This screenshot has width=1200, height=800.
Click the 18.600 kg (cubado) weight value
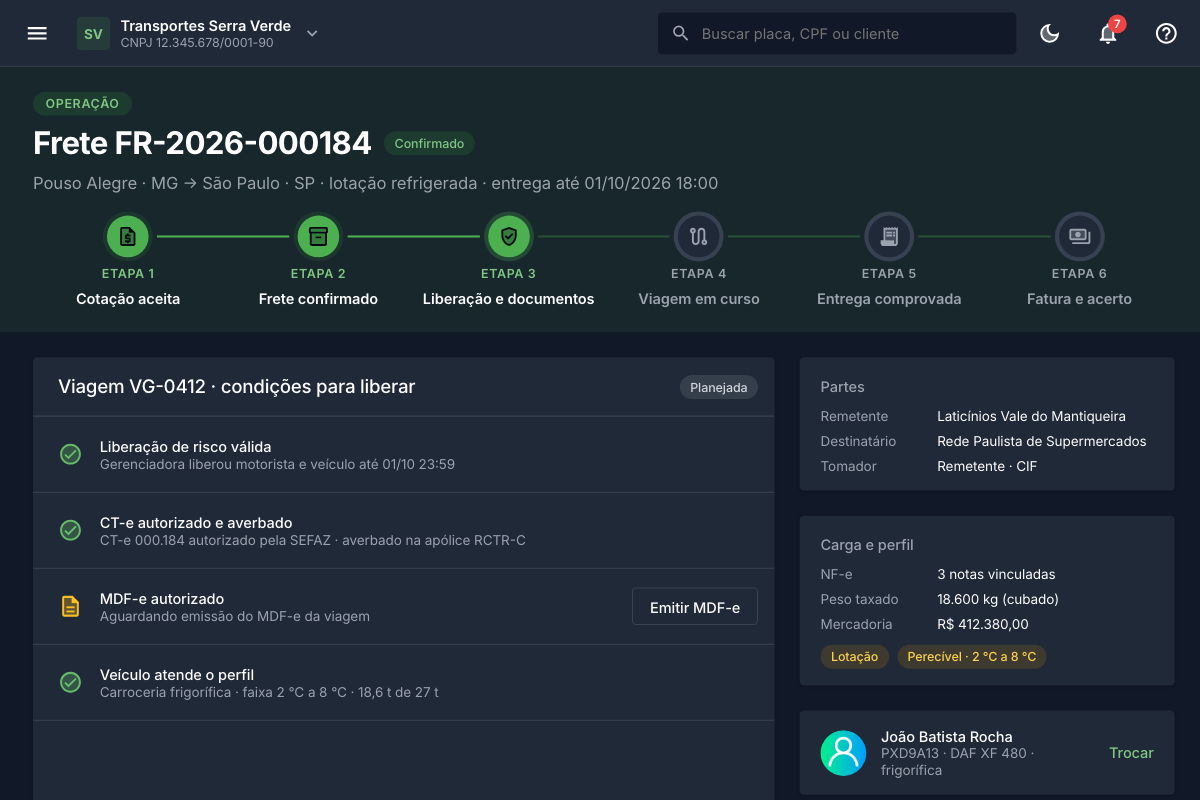coord(998,599)
